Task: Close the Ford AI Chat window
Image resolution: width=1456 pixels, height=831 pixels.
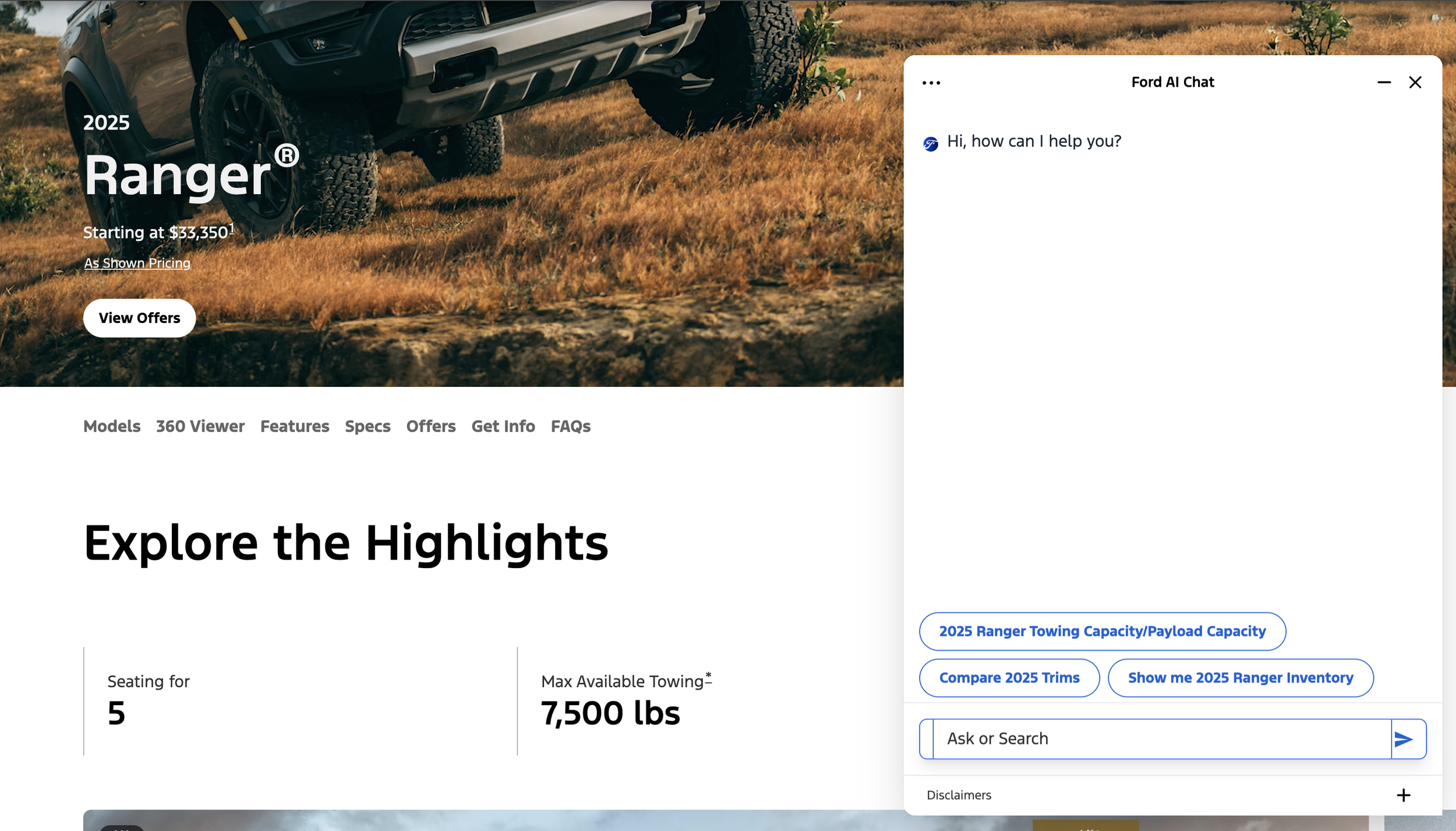Action: [1415, 83]
